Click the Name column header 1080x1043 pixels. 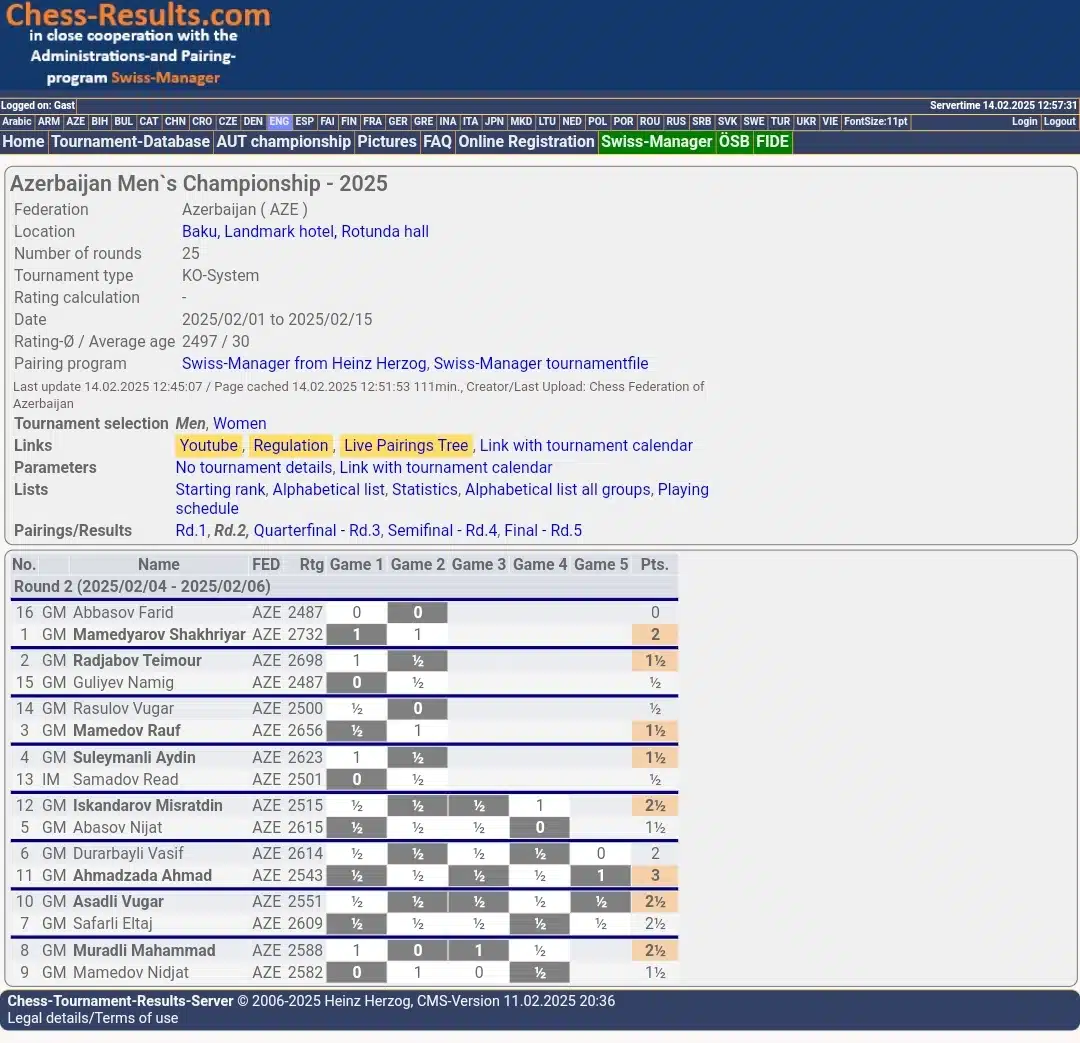coord(158,565)
